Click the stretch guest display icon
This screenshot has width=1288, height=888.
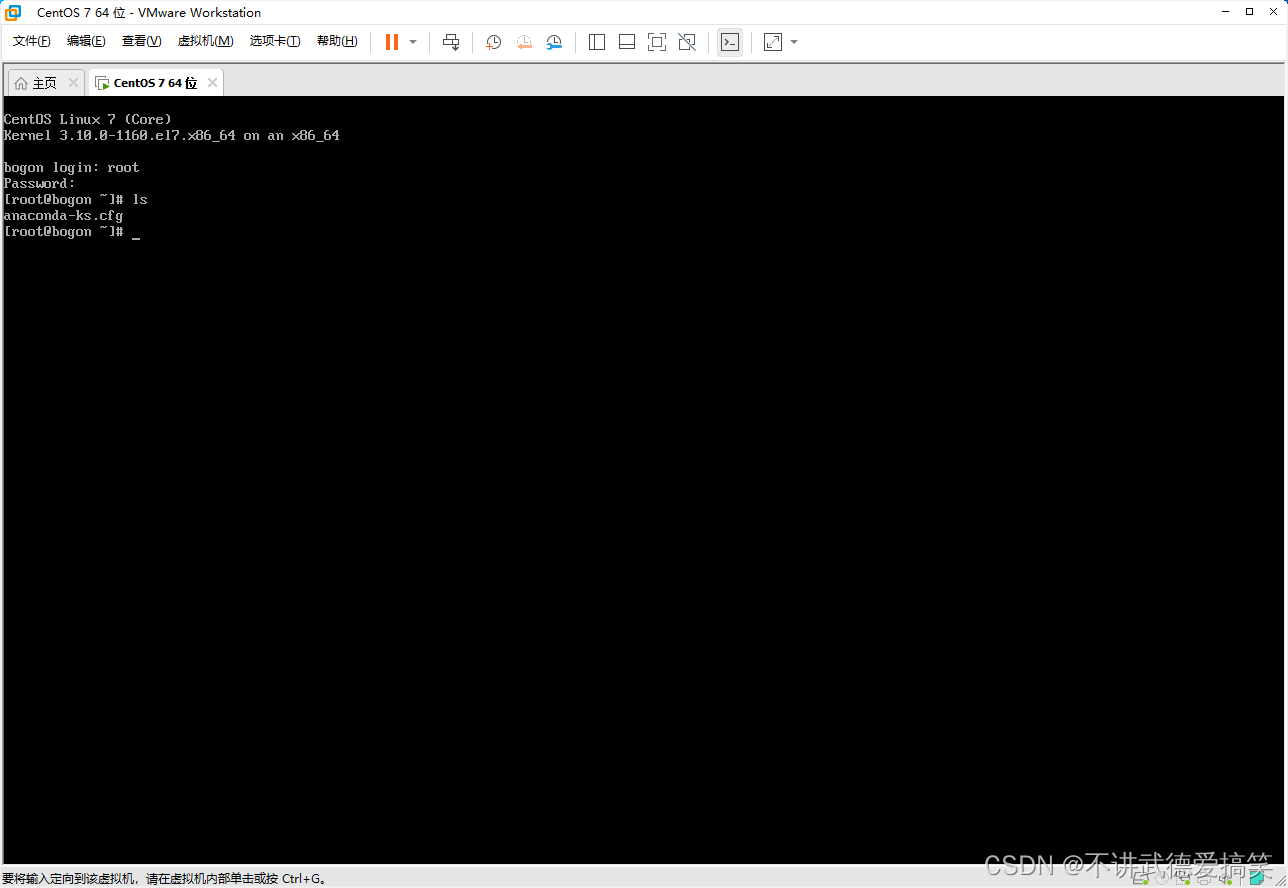773,42
